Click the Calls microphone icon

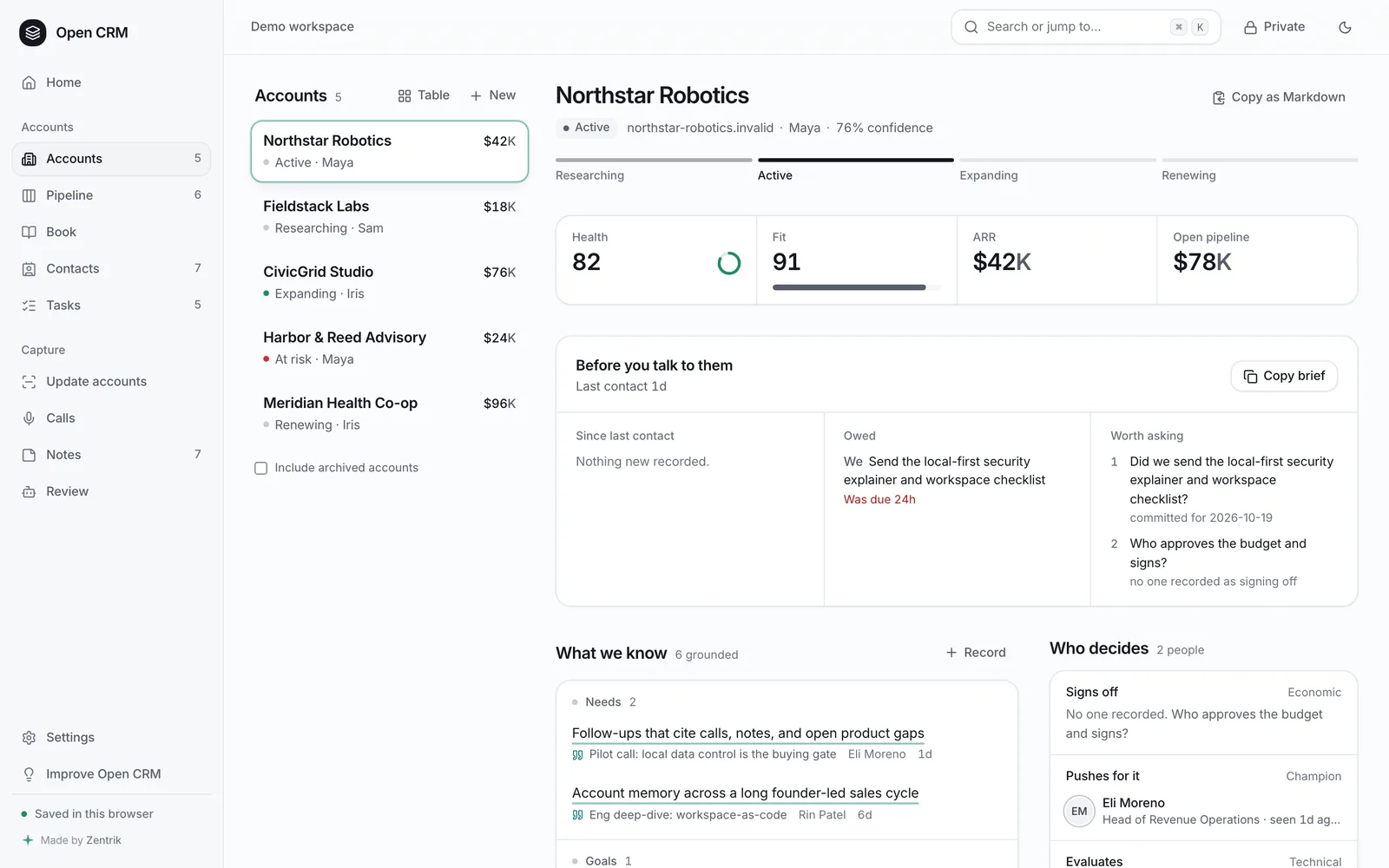click(x=29, y=418)
